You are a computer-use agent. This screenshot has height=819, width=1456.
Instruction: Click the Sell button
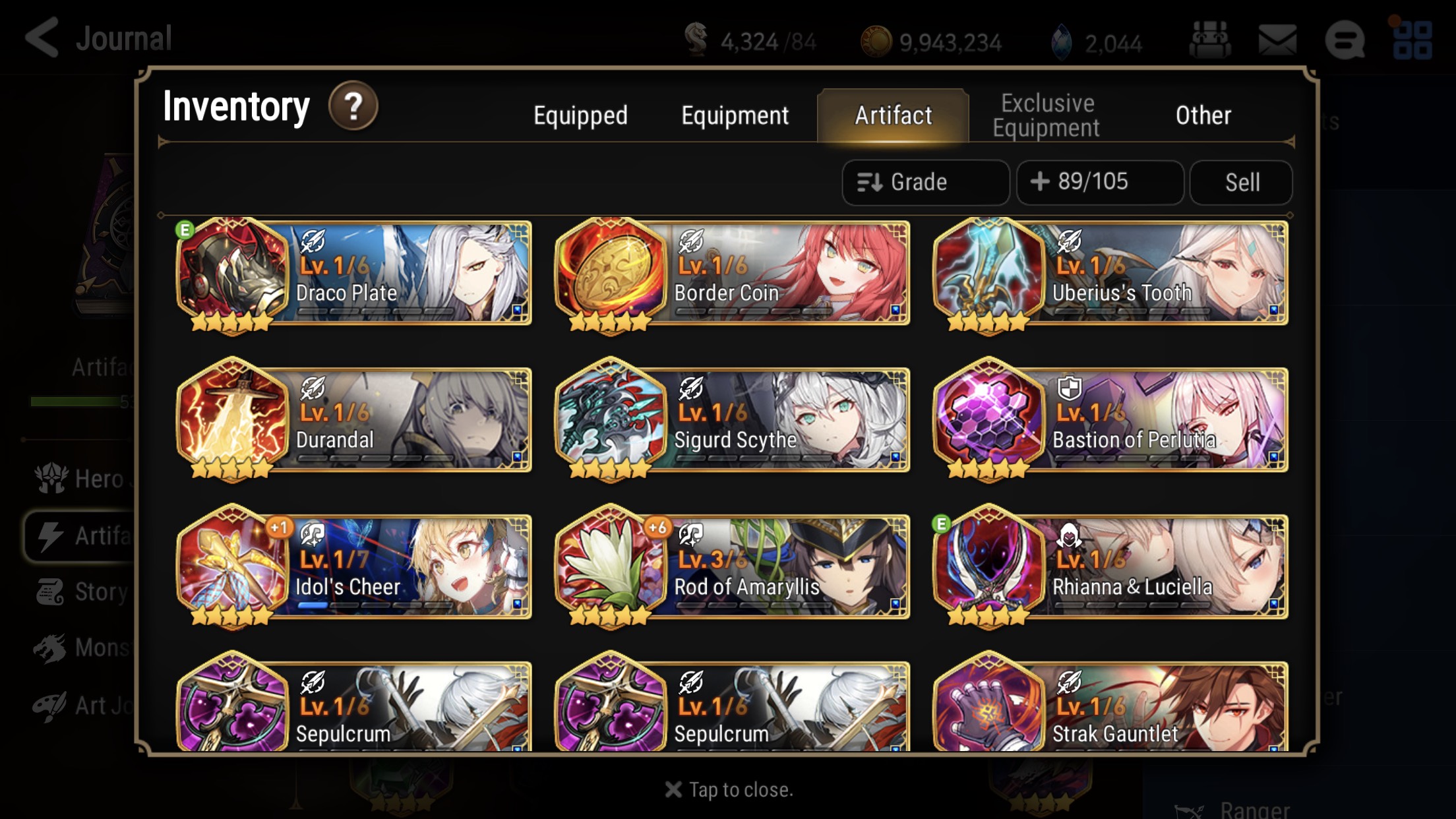[1242, 182]
